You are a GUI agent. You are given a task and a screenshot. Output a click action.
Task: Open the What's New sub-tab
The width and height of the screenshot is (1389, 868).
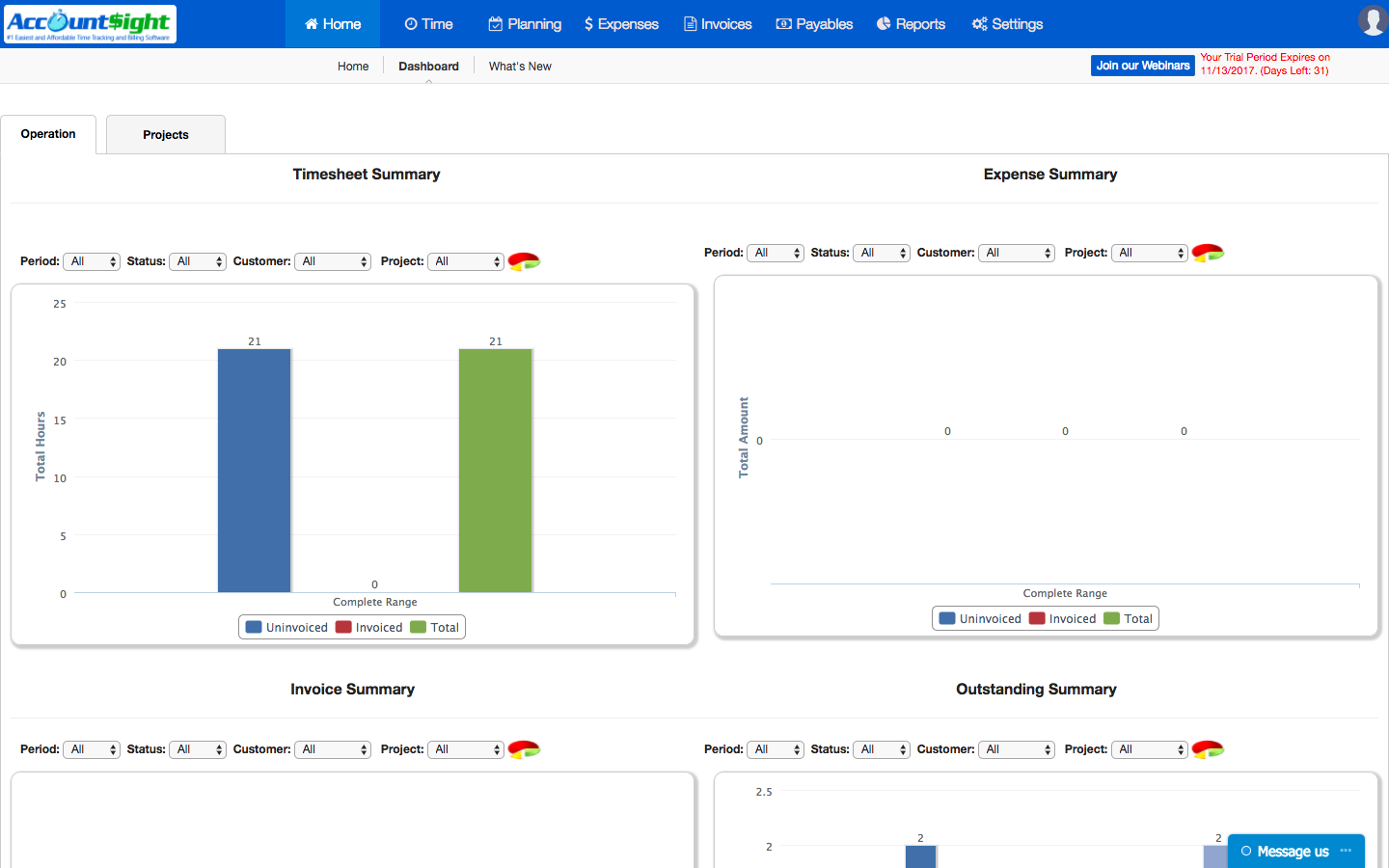tap(520, 67)
